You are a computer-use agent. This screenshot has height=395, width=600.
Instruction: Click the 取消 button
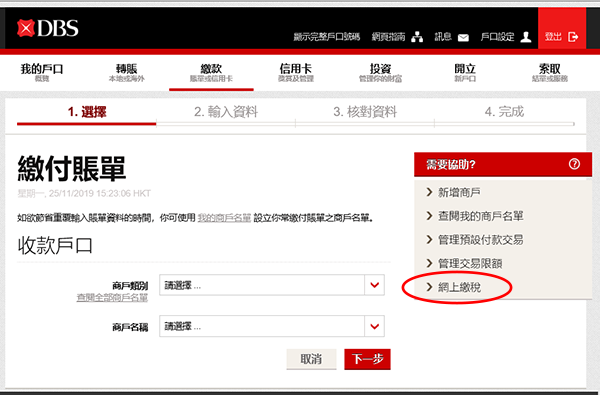tap(311, 359)
